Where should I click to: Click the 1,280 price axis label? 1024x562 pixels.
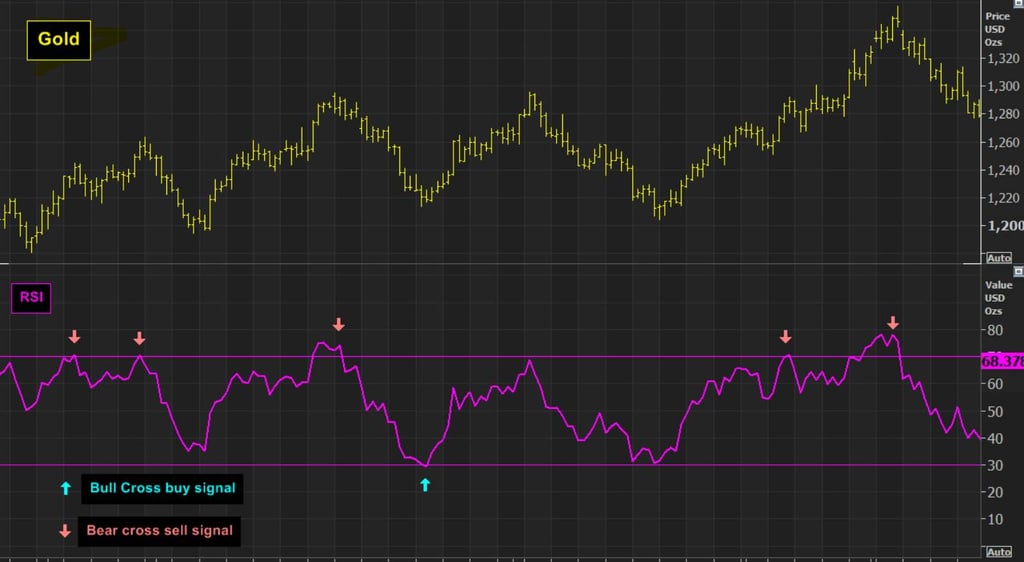[x=1003, y=114]
